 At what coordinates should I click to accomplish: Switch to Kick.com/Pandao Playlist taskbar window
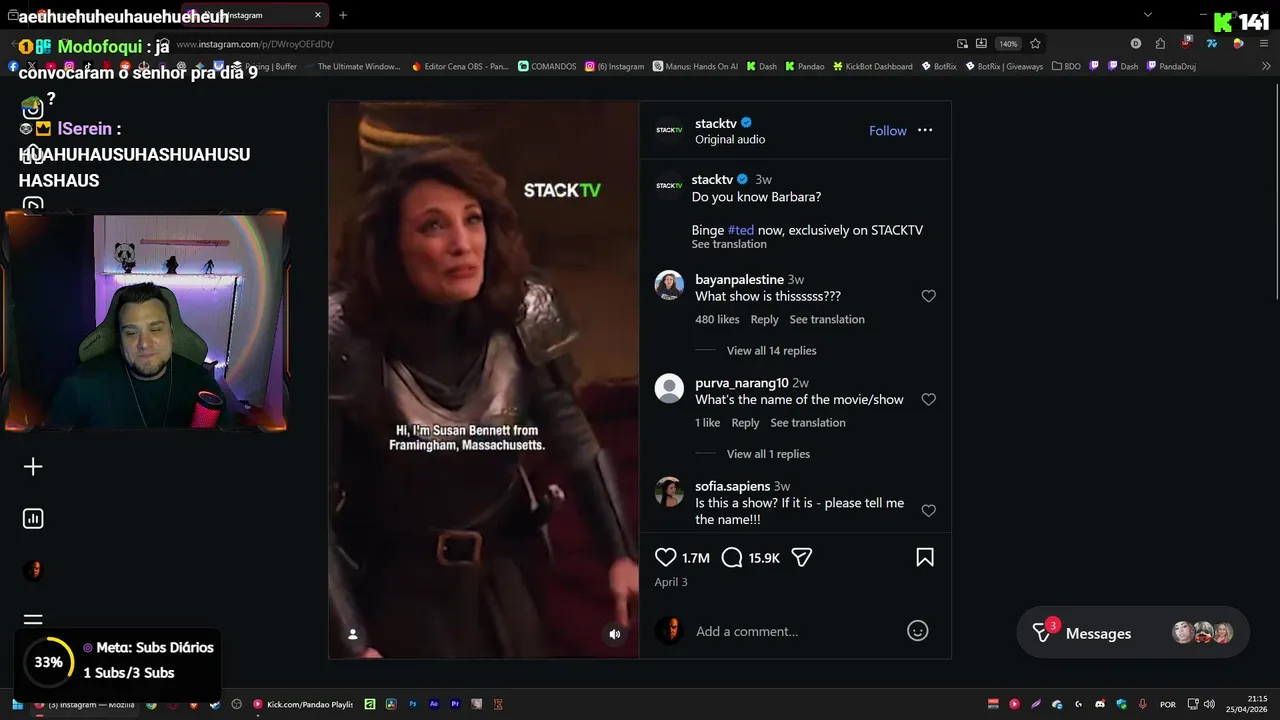click(x=303, y=704)
